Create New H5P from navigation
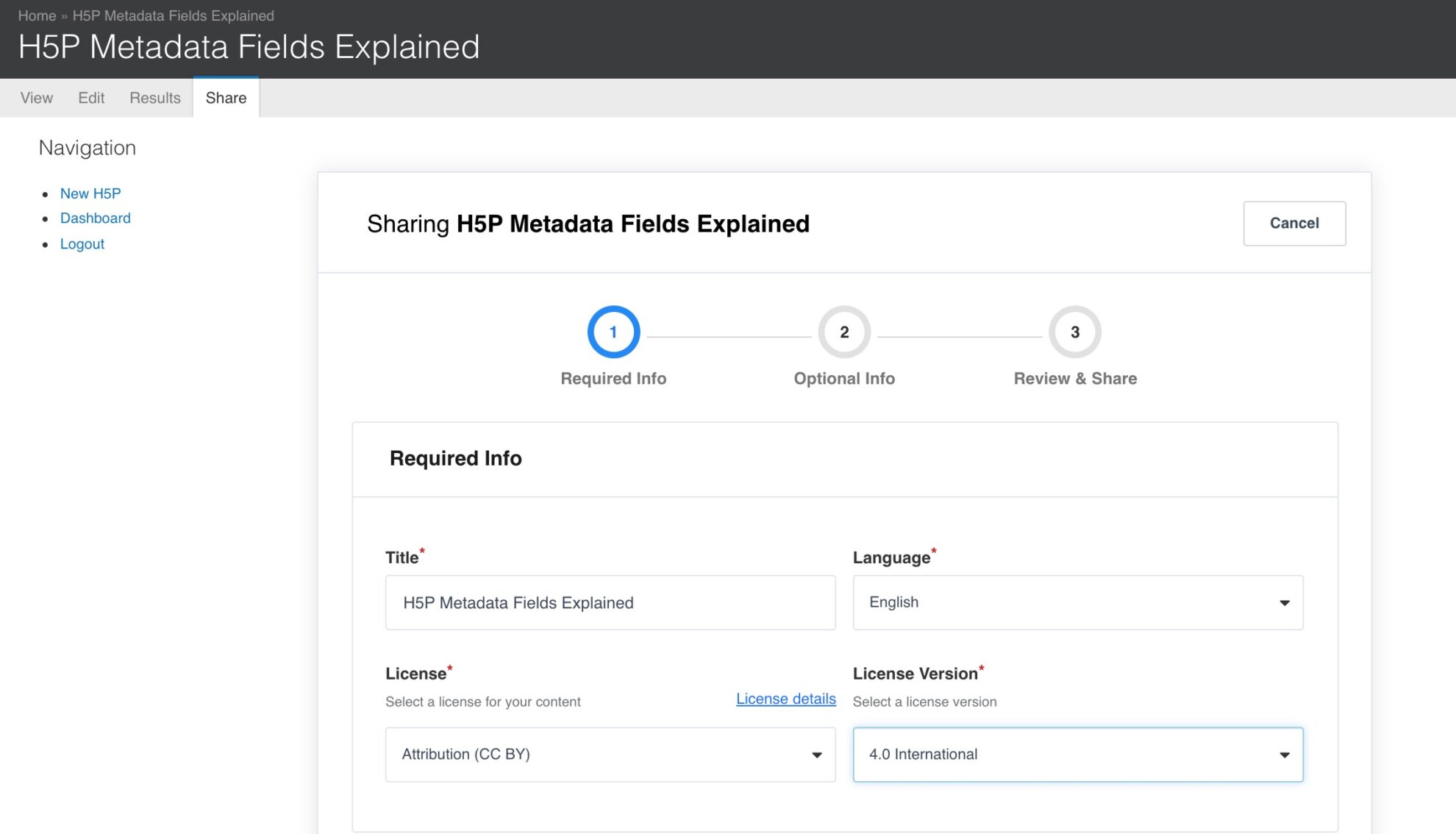This screenshot has height=834, width=1456. point(90,193)
